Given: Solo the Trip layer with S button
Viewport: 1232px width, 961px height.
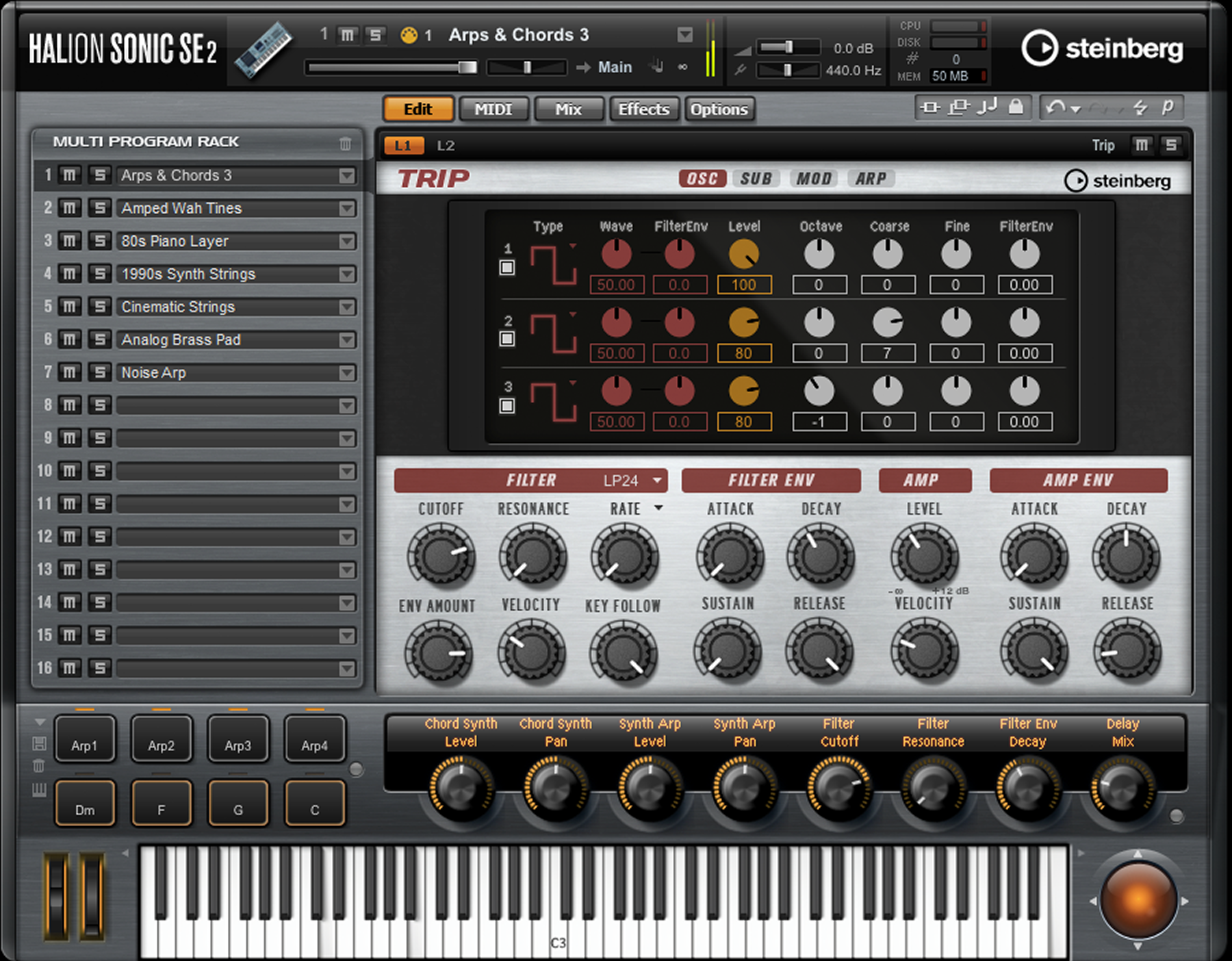Looking at the screenshot, I should click(1171, 145).
